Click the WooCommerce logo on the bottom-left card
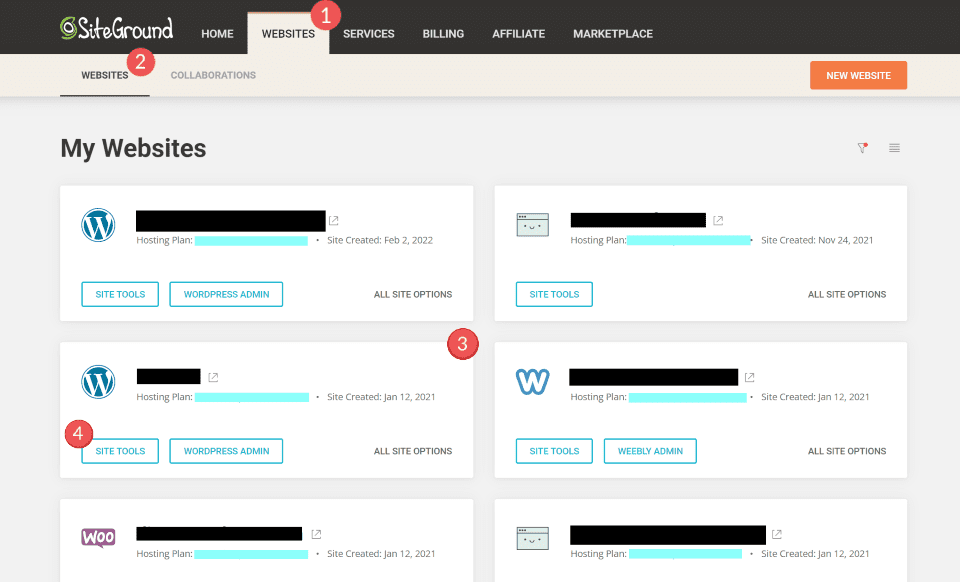 coord(98,537)
